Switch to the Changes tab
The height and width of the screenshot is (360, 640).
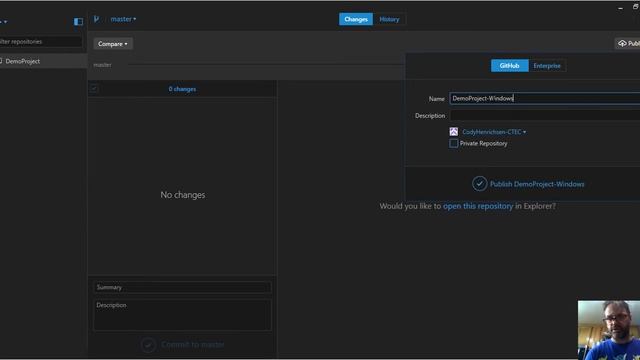click(x=356, y=19)
